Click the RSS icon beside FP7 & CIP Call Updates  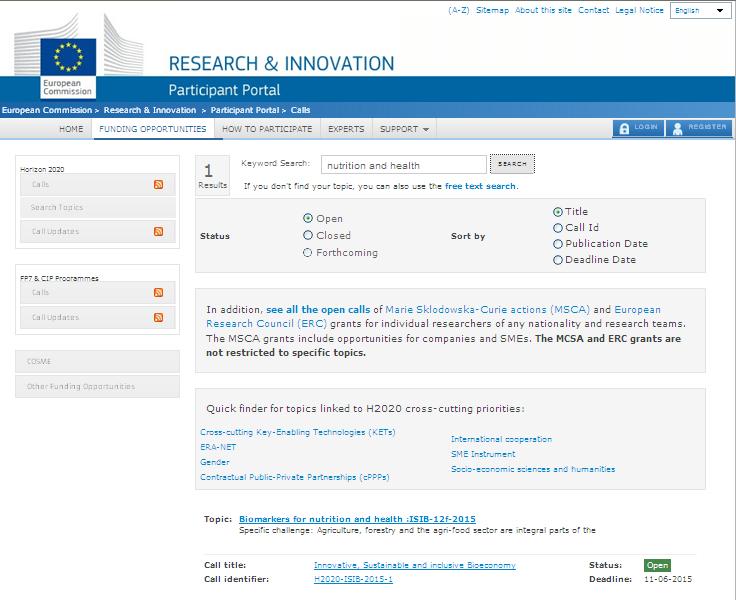point(159,317)
